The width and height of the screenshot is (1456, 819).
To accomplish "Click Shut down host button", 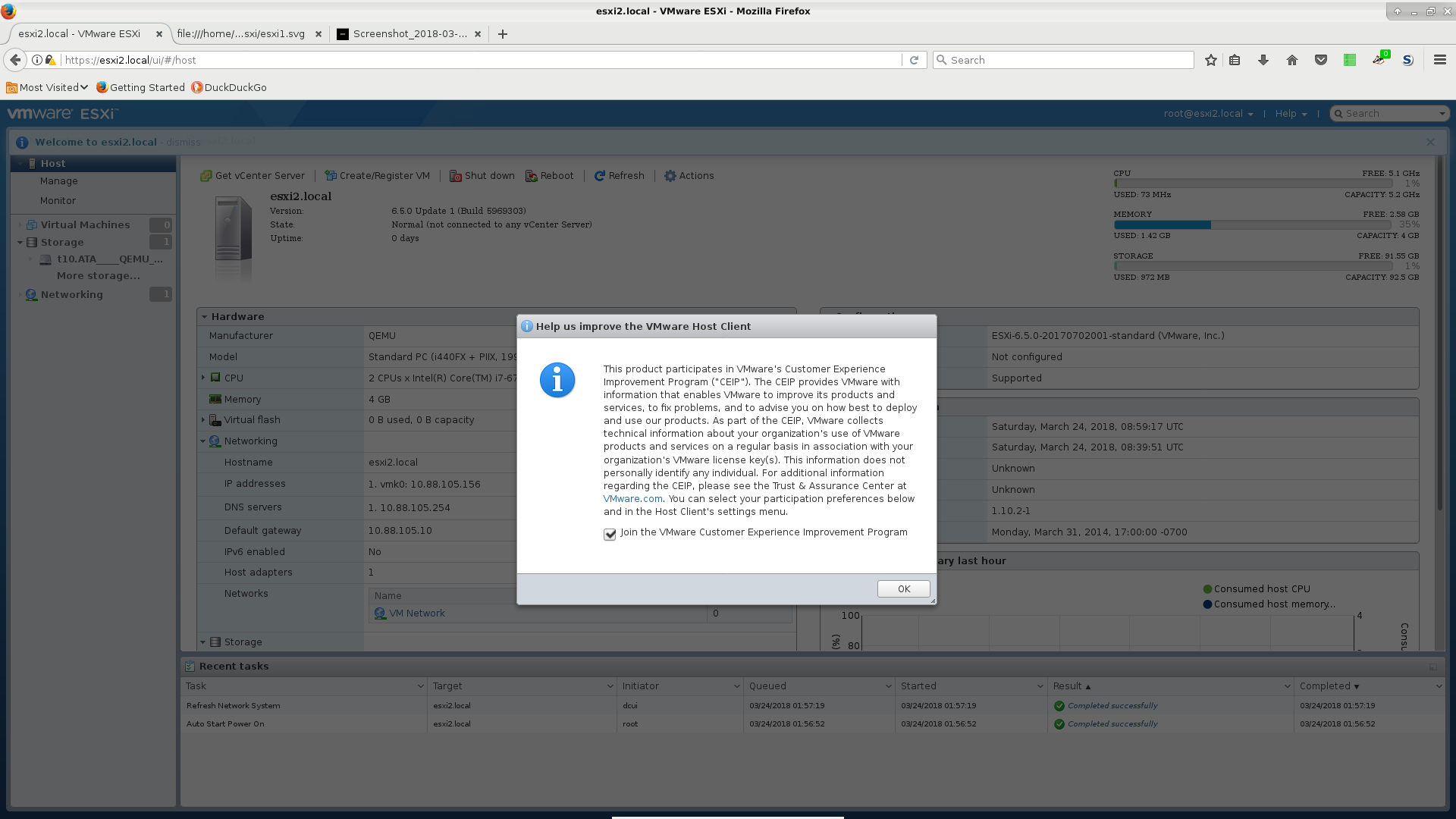I will (x=482, y=176).
